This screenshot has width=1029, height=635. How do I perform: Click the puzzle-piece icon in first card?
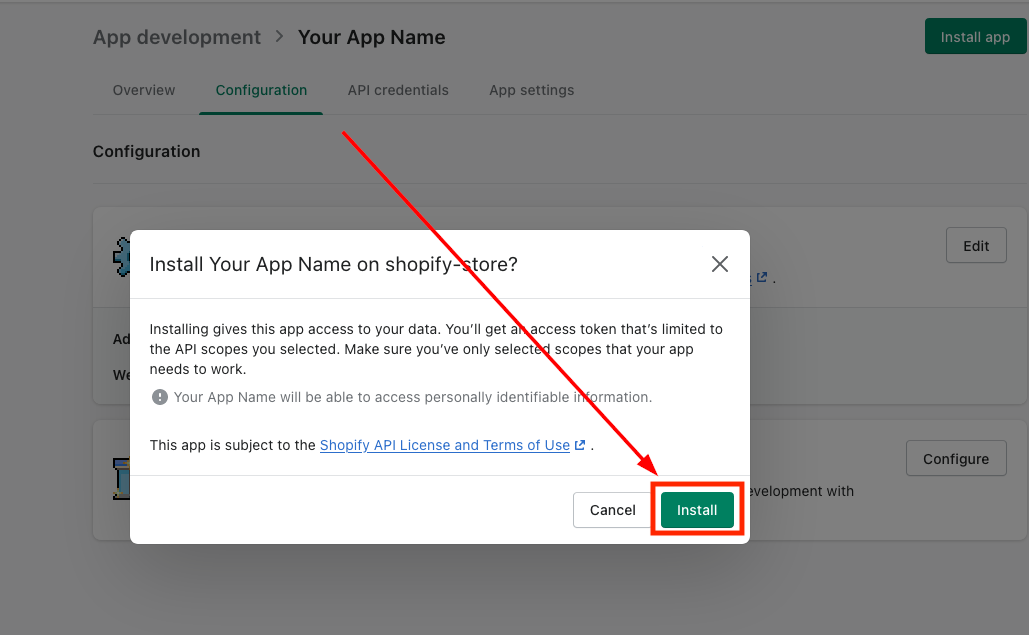pyautogui.click(x=121, y=256)
